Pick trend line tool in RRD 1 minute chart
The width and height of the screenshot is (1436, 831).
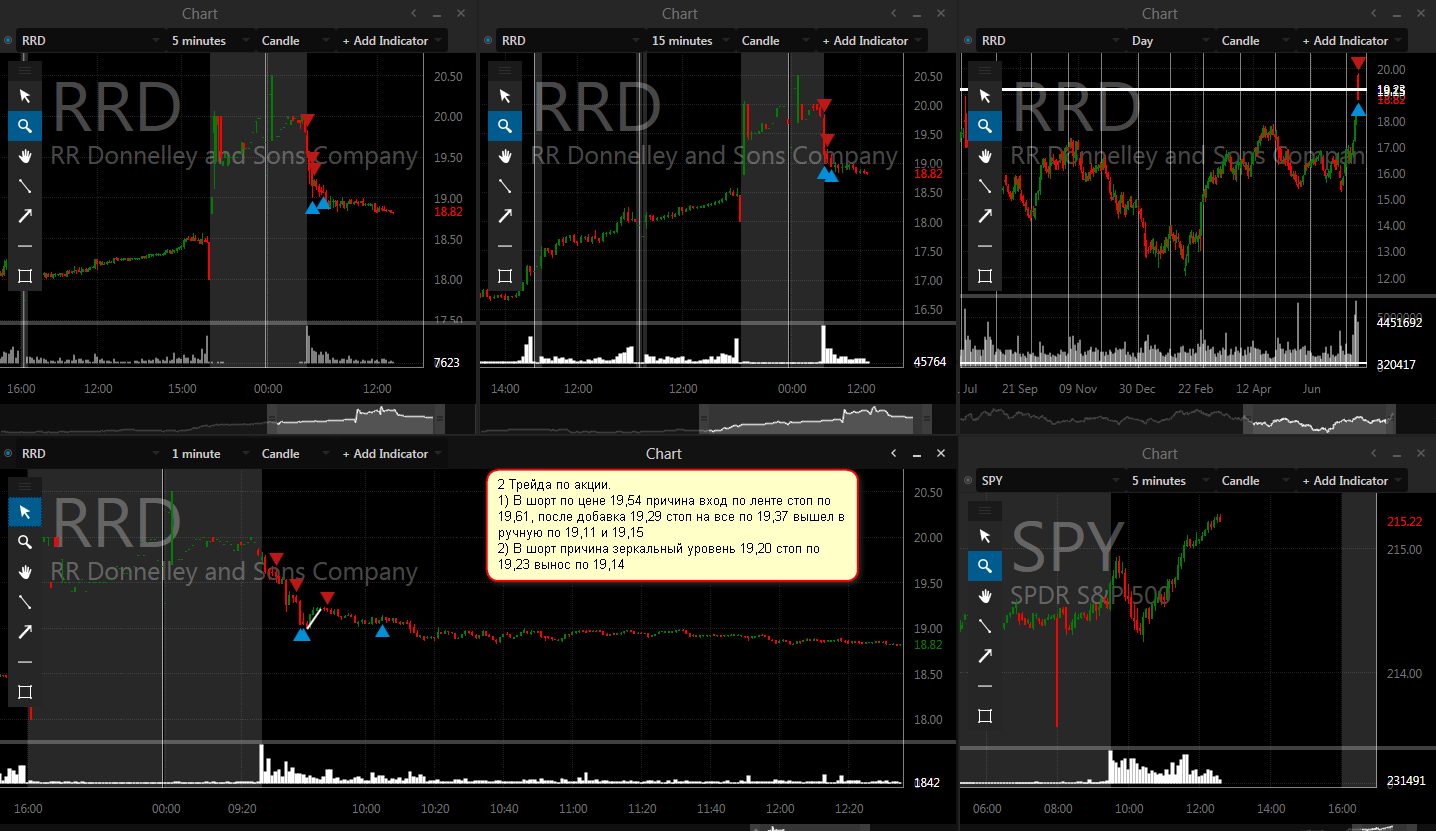pos(25,602)
